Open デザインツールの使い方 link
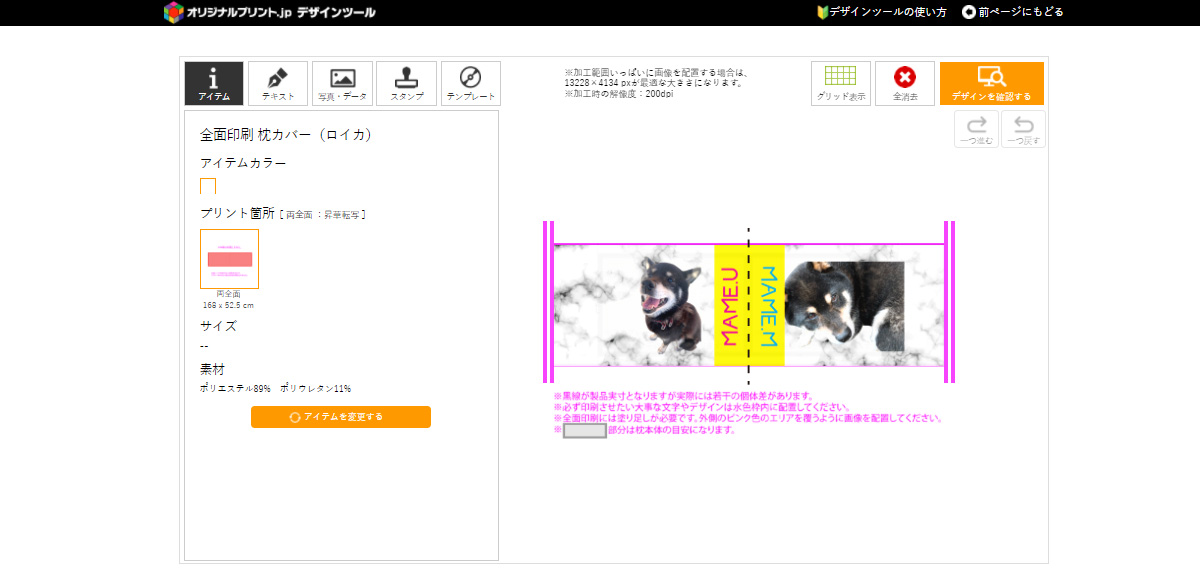The image size is (1200, 580). click(881, 12)
